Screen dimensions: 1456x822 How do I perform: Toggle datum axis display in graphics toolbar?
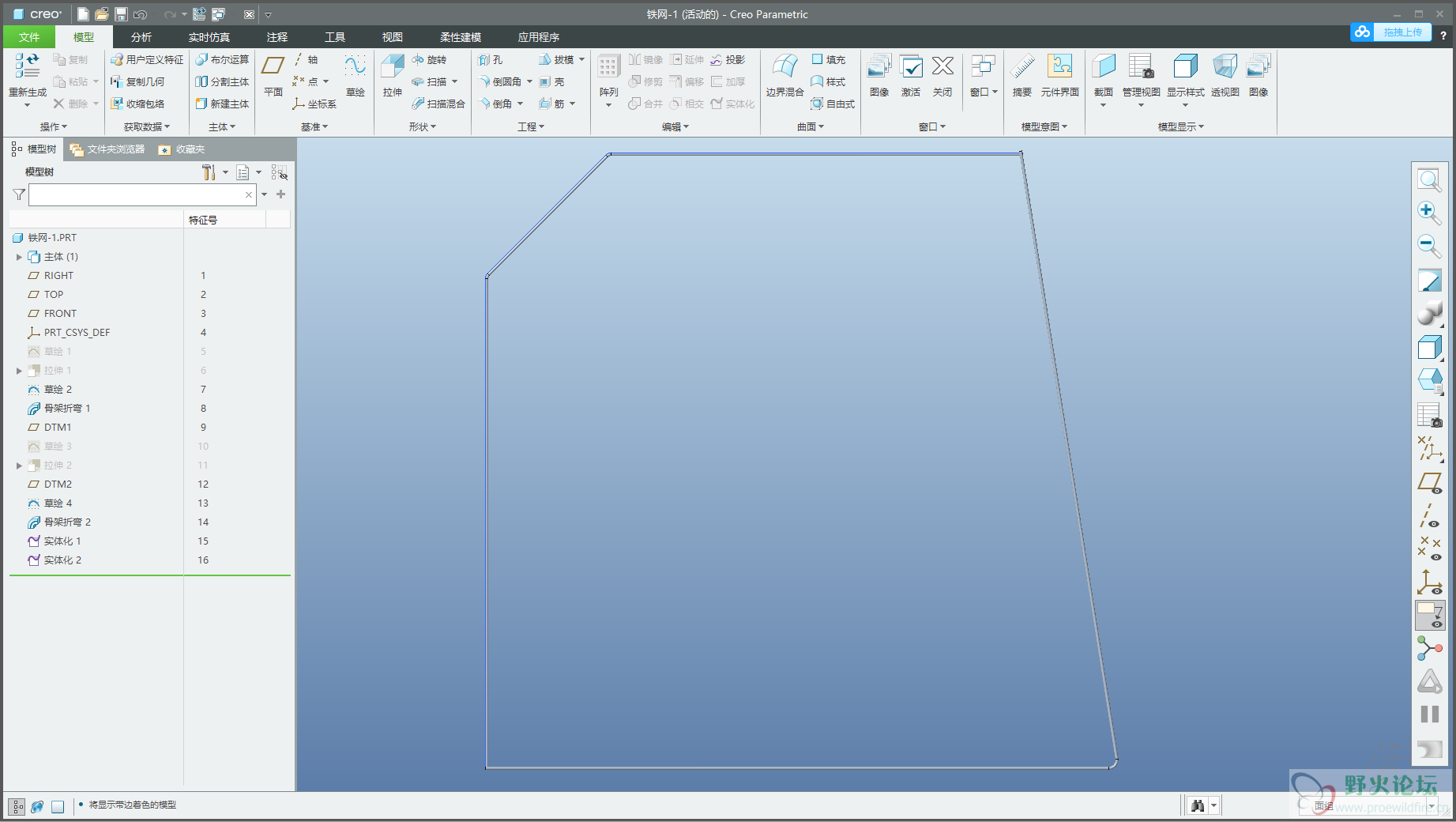[1429, 516]
